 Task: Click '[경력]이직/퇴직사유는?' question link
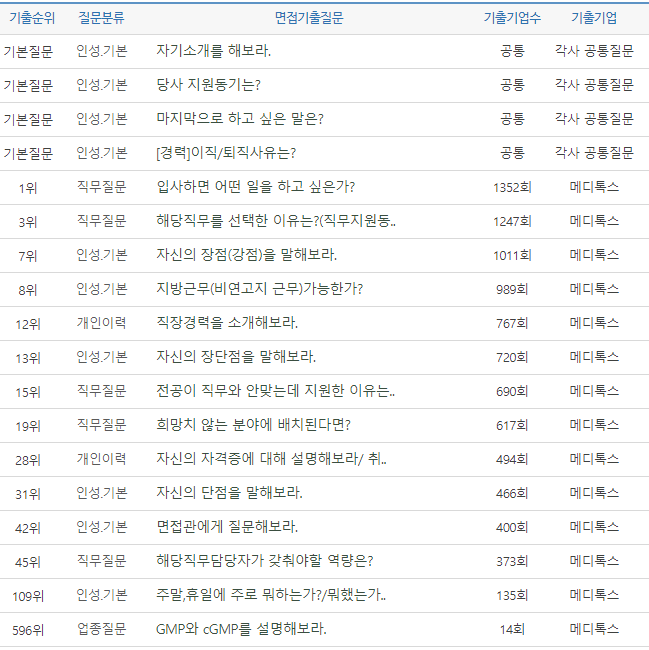[226, 153]
